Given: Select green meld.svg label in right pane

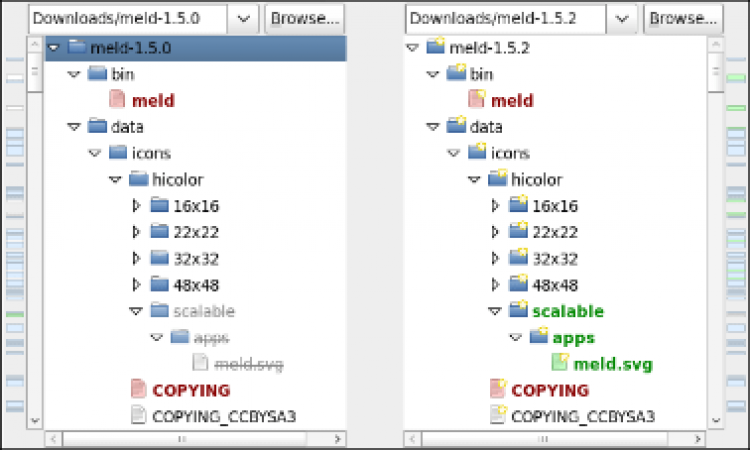Looking at the screenshot, I should [613, 364].
